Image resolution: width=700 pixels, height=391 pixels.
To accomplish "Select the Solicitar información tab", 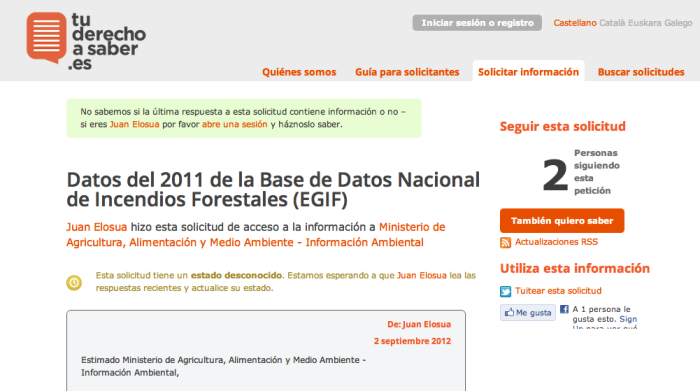I will [529, 71].
